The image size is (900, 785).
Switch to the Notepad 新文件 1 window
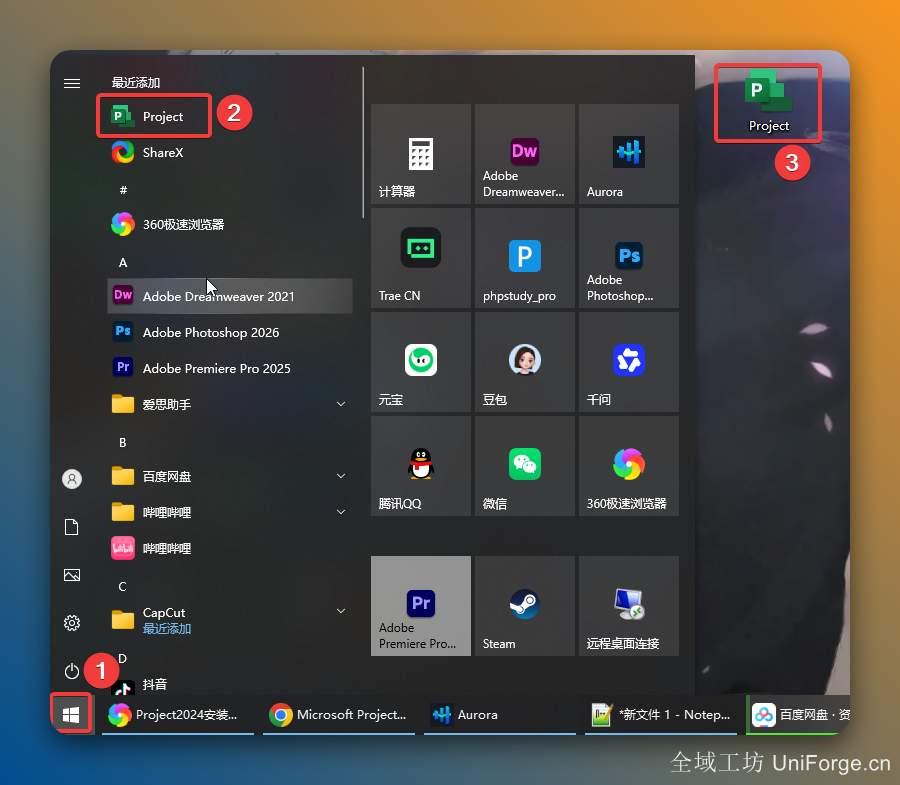[x=661, y=715]
